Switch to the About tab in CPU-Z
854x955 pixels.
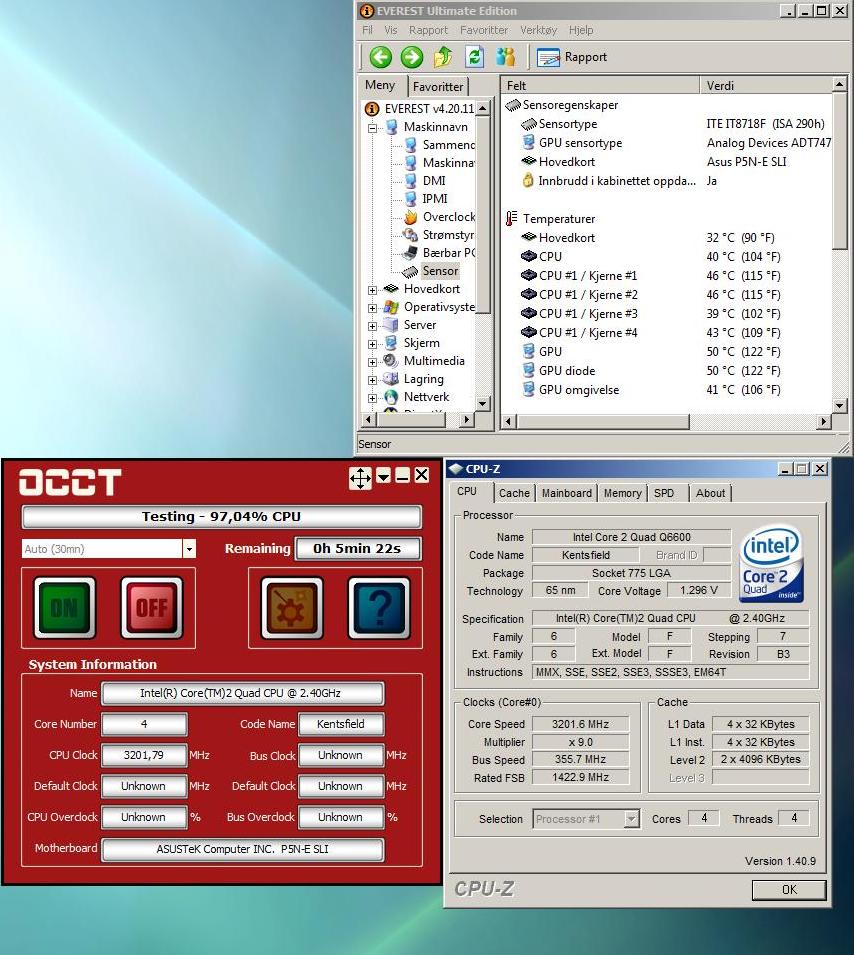point(710,493)
